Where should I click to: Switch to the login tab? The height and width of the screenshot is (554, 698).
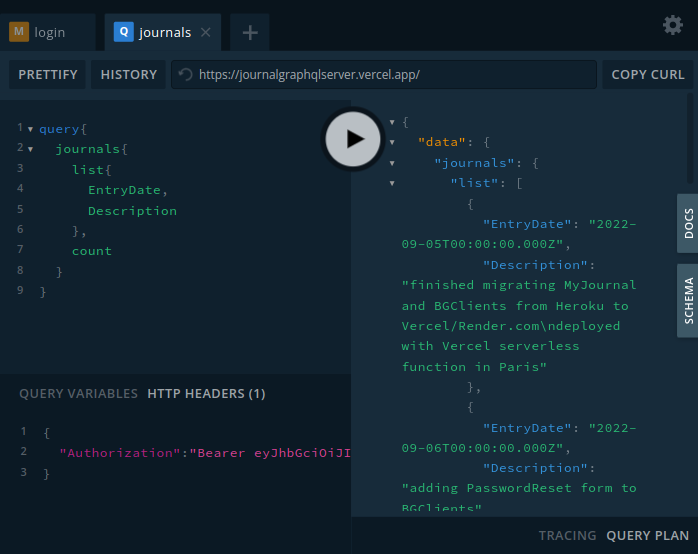coord(48,32)
